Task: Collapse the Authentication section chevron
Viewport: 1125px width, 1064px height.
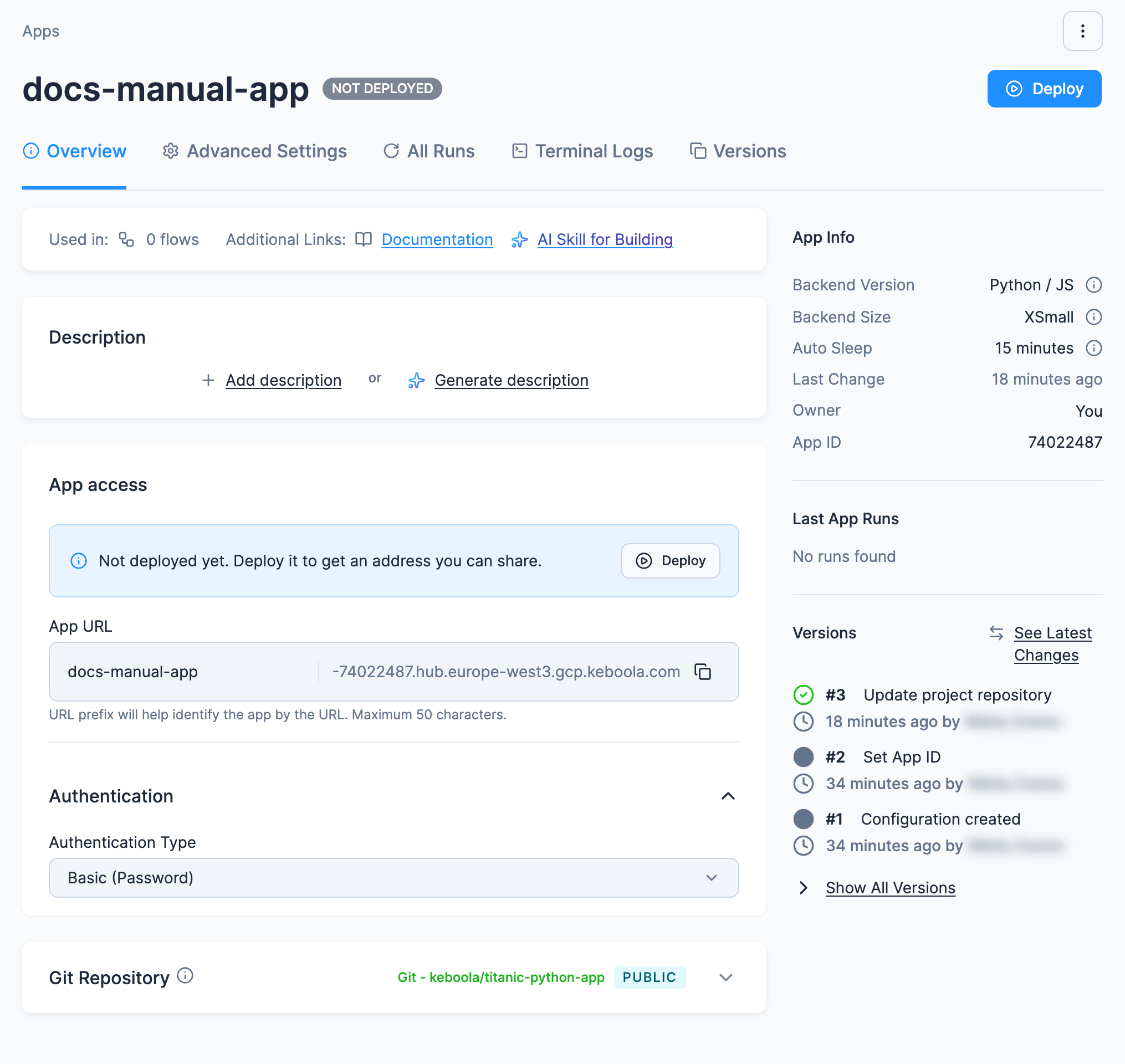Action: 728,796
